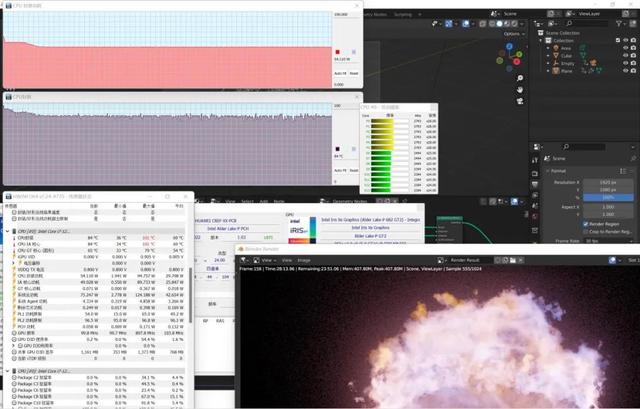
Task: Enable the Crop to Render Region checkbox
Action: [586, 231]
